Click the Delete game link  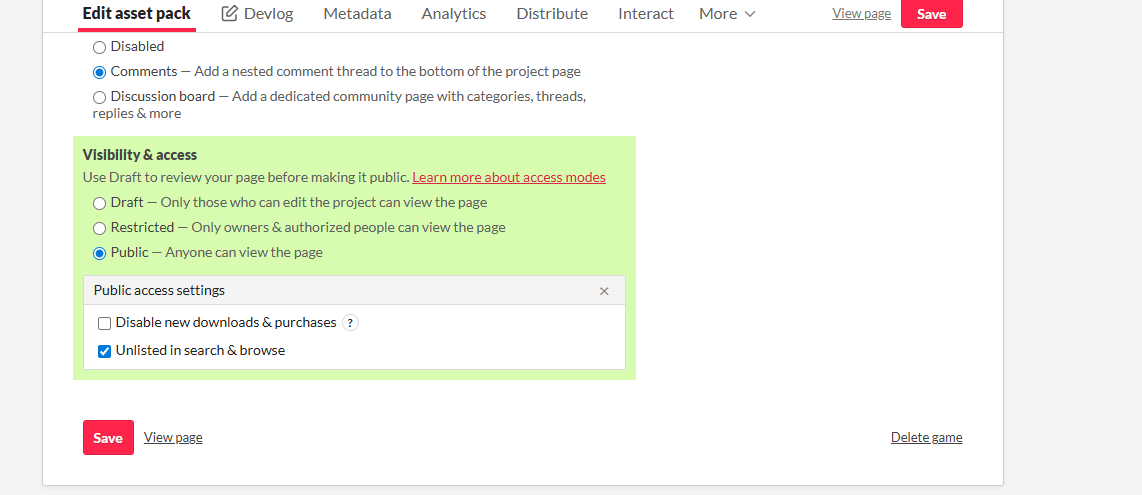pyautogui.click(x=926, y=438)
